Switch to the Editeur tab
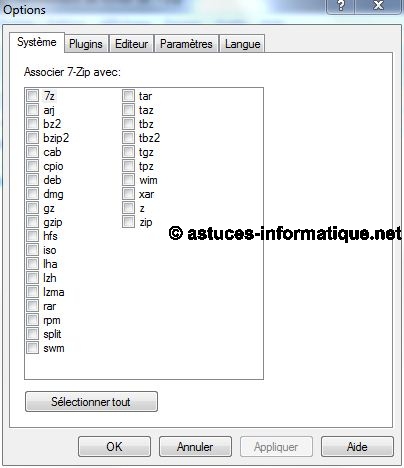 click(131, 44)
